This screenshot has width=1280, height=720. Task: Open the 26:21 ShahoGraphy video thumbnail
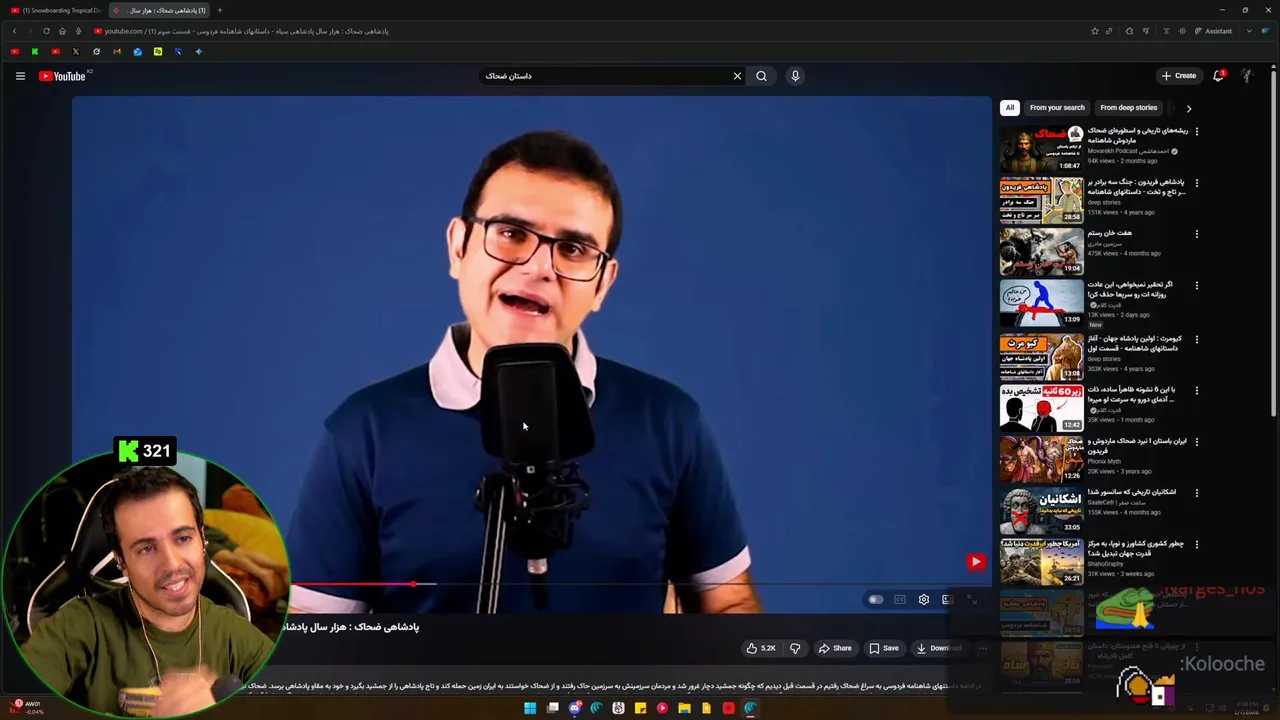1041,562
